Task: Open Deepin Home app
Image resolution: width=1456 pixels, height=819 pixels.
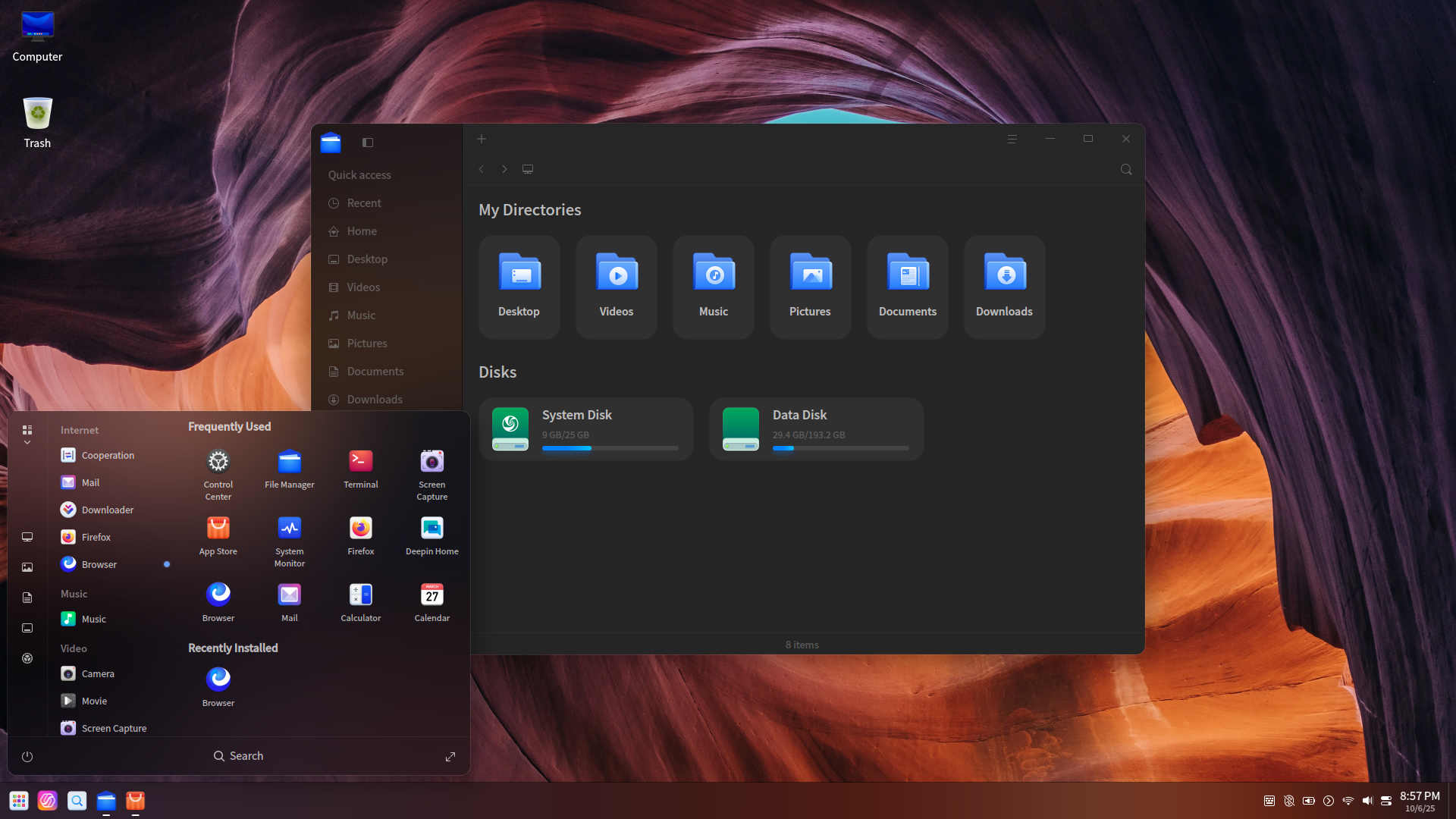Action: click(431, 529)
